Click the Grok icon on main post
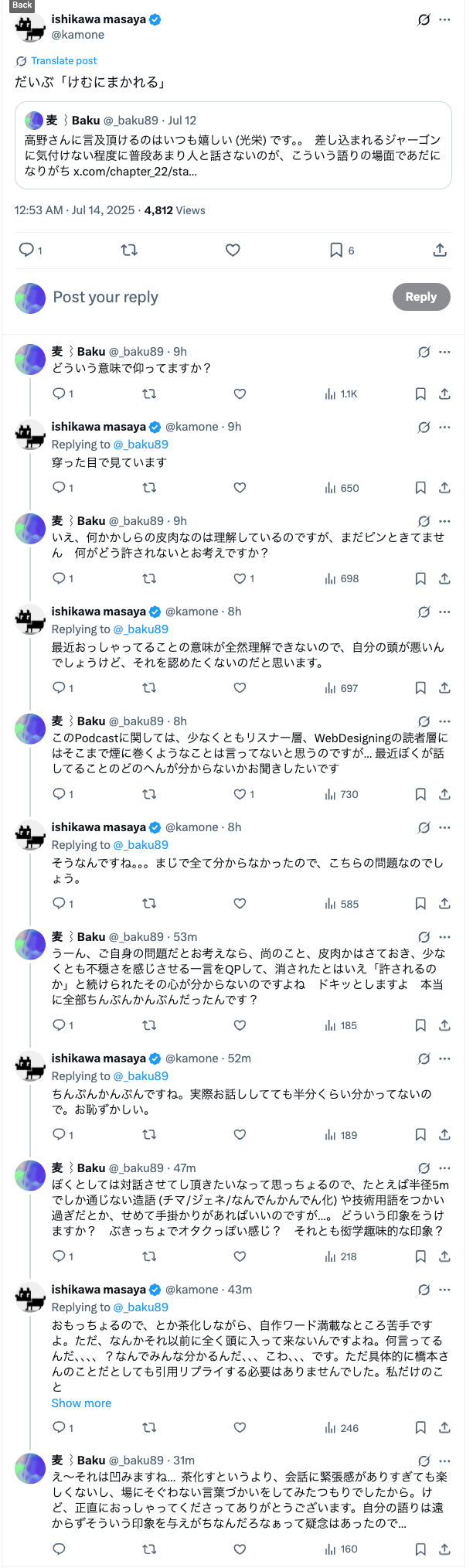The height and width of the screenshot is (1568, 473). (x=424, y=19)
